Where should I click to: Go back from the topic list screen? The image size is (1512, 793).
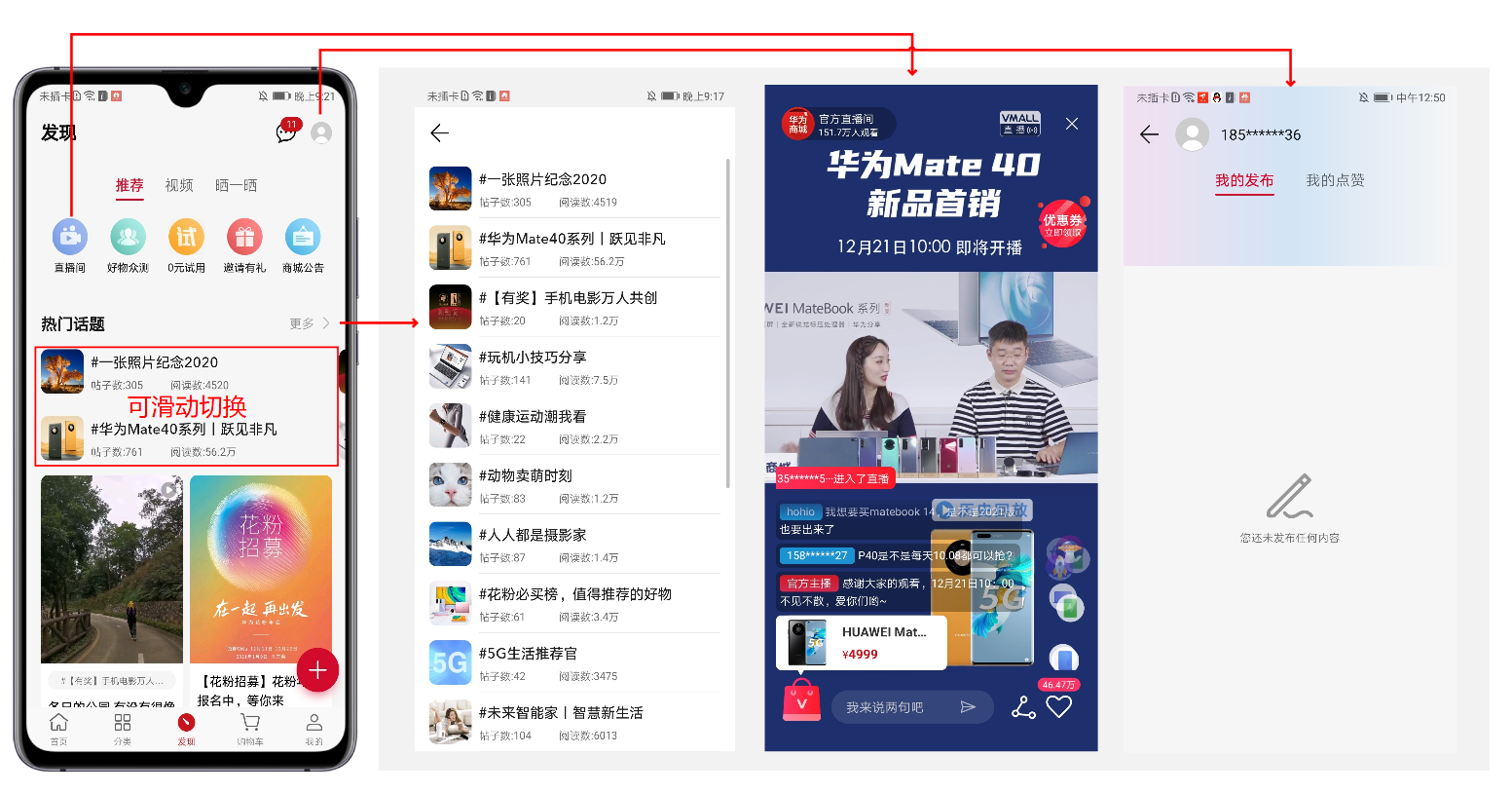point(440,132)
